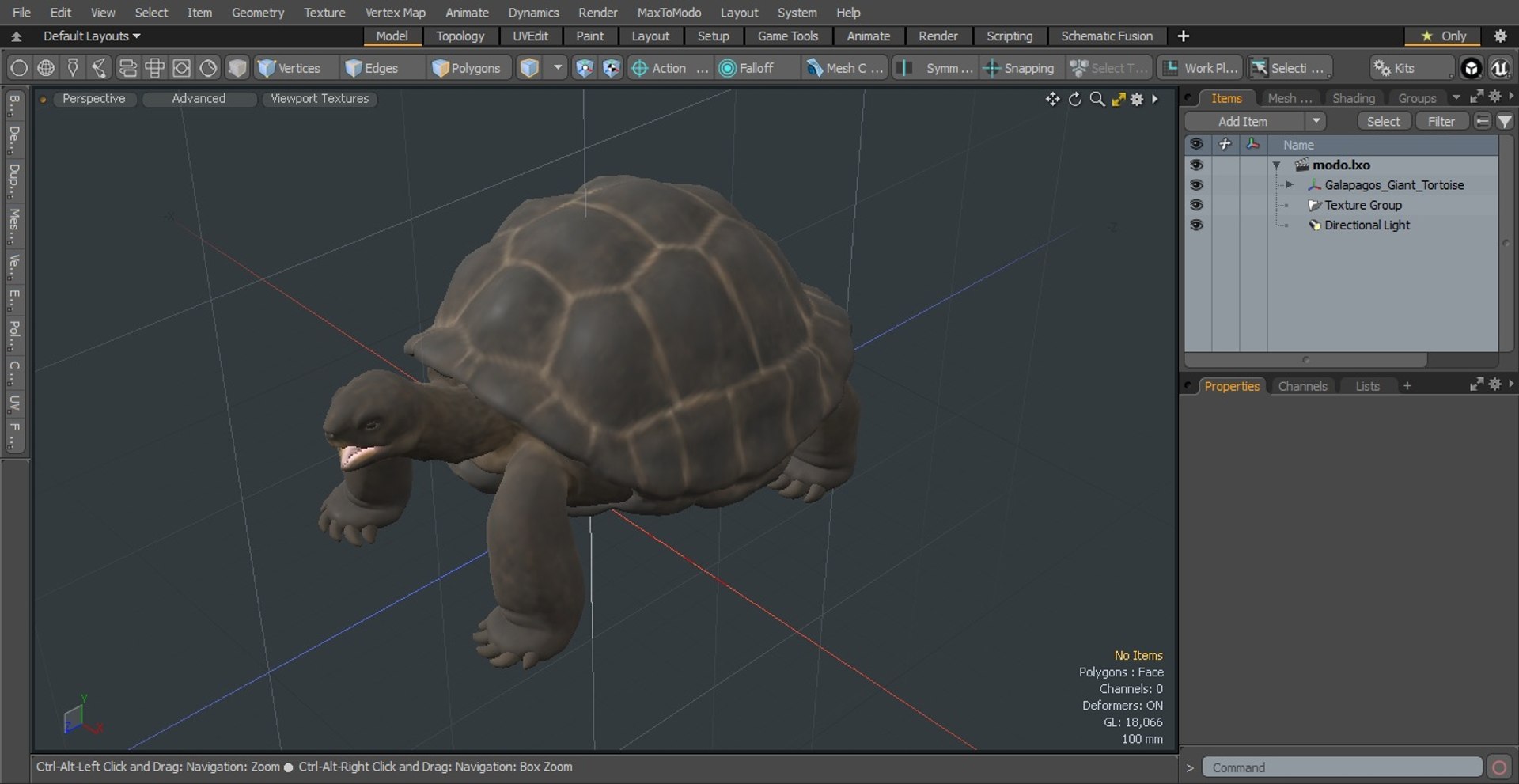Open the Falloff popup
Image resolution: width=1519 pixels, height=784 pixels.
coord(756,68)
